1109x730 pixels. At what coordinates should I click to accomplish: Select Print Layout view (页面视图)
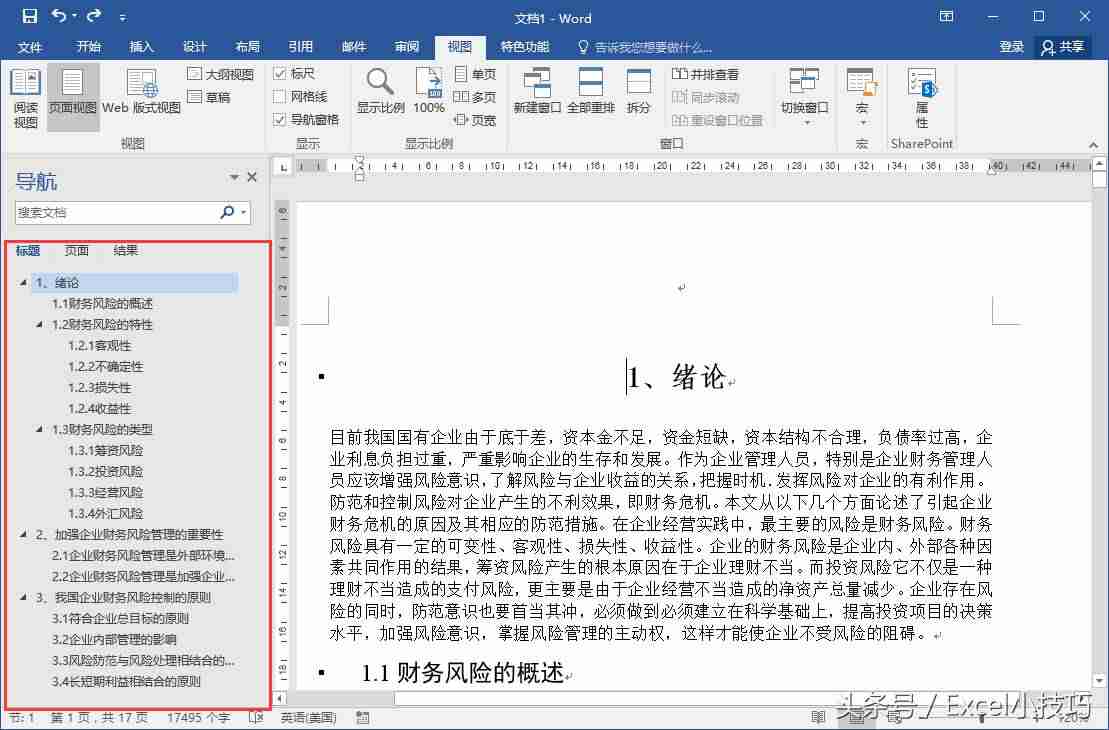72,98
